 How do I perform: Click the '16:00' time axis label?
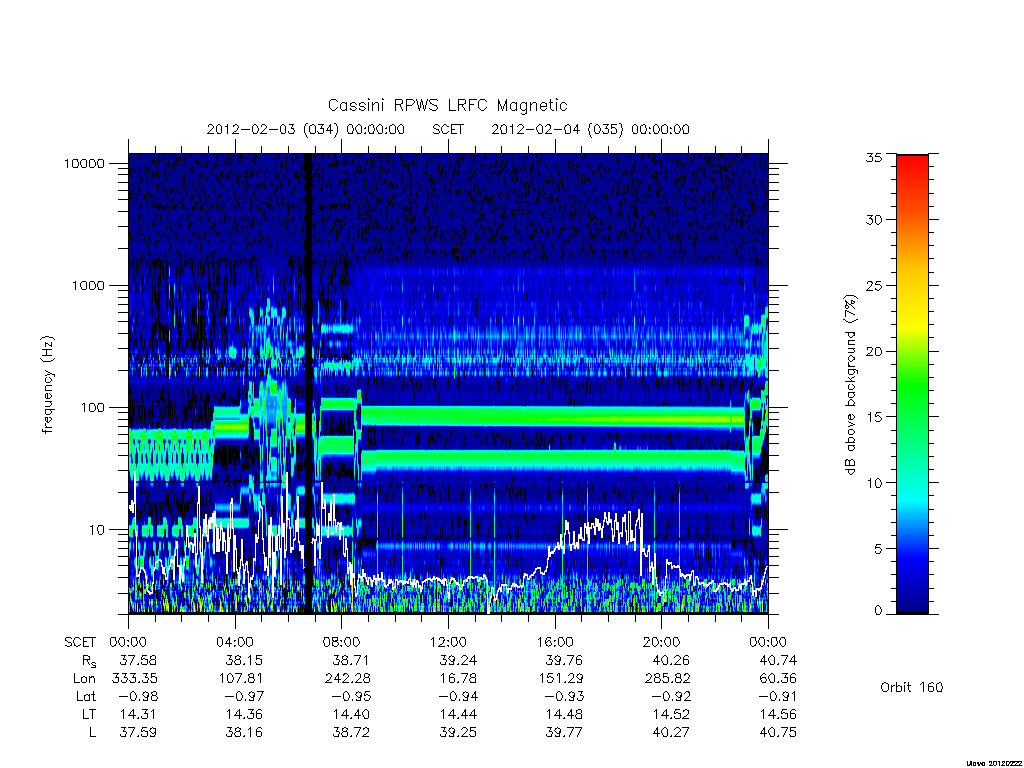point(555,643)
